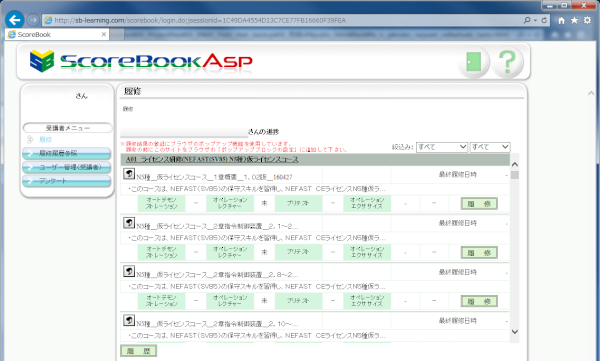Viewport: 600px width, 361px height.
Task: Click the course list scrollbar up arrow
Action: tap(515, 165)
